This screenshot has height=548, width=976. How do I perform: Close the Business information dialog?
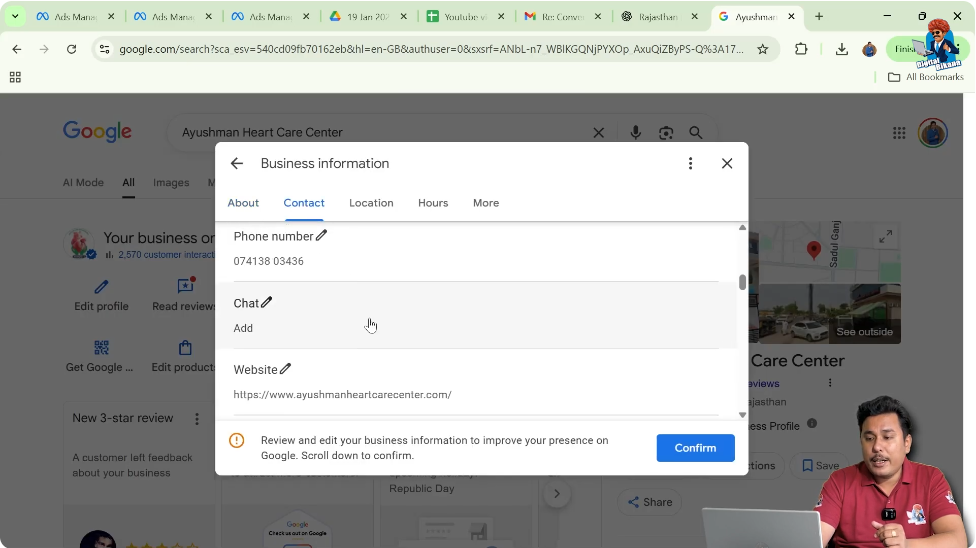coord(727,163)
